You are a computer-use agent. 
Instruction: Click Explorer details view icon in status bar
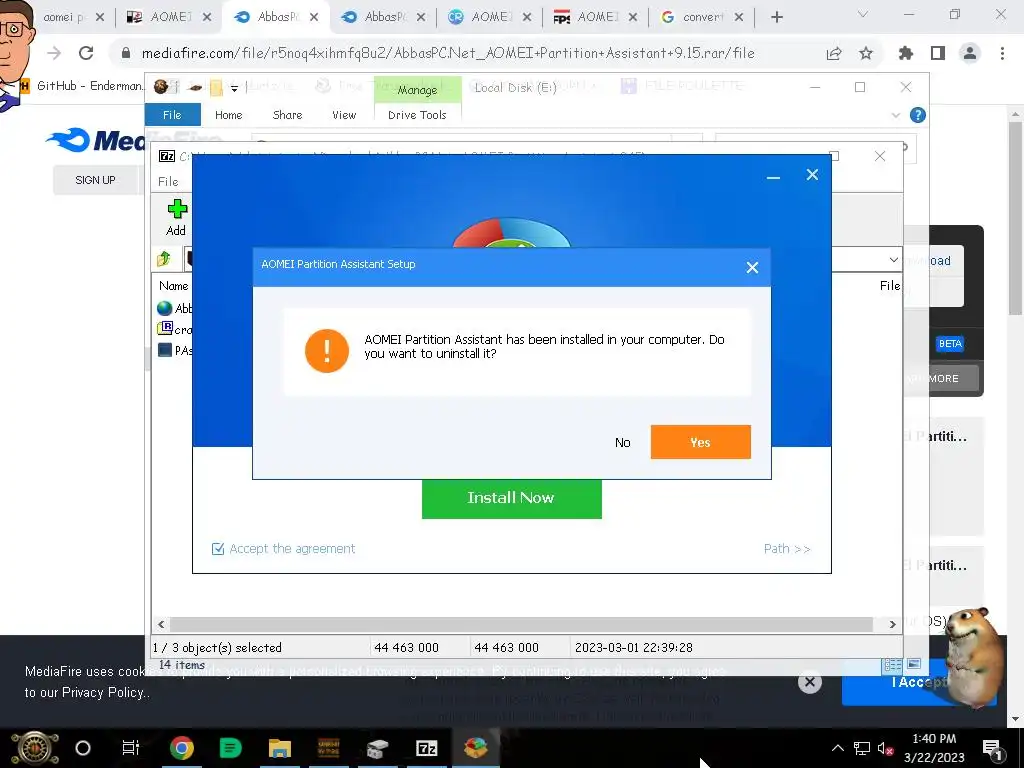point(892,665)
